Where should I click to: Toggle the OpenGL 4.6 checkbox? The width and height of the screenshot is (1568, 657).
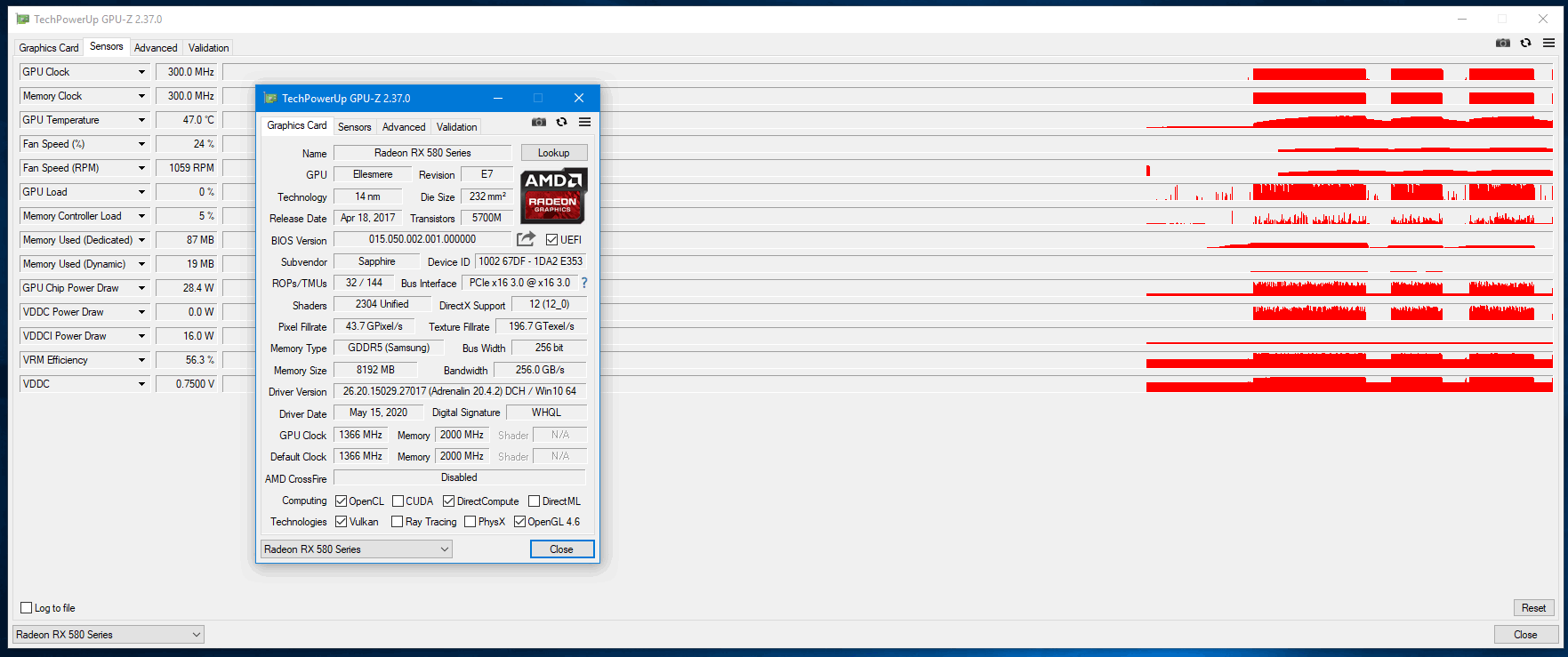tap(520, 522)
